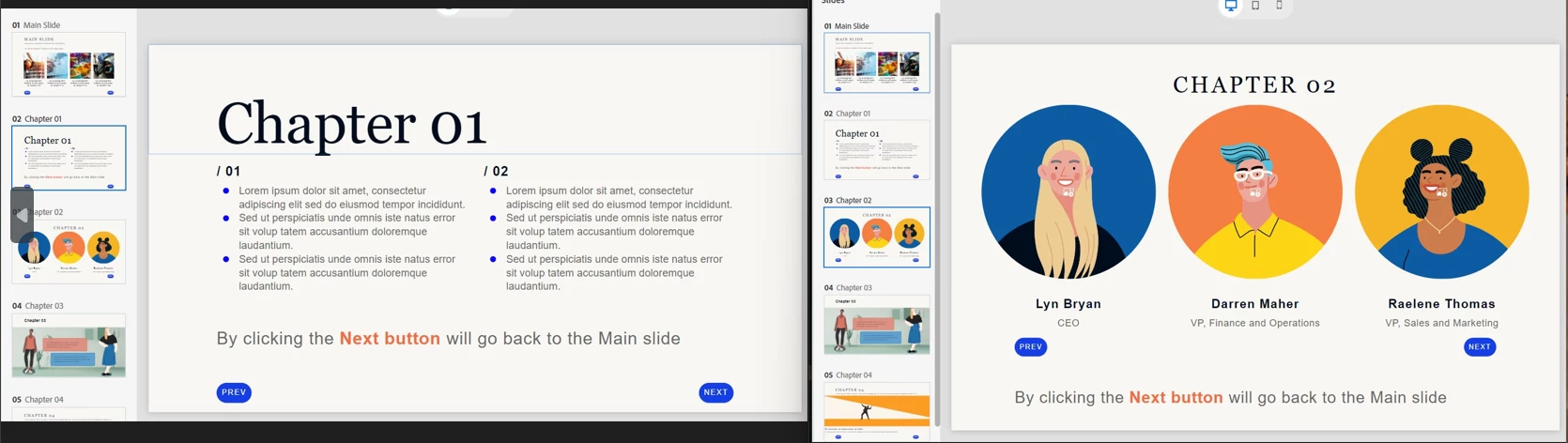1568x443 pixels.
Task: Select Chapter 04 thumbnail in right window
Action: [x=877, y=411]
